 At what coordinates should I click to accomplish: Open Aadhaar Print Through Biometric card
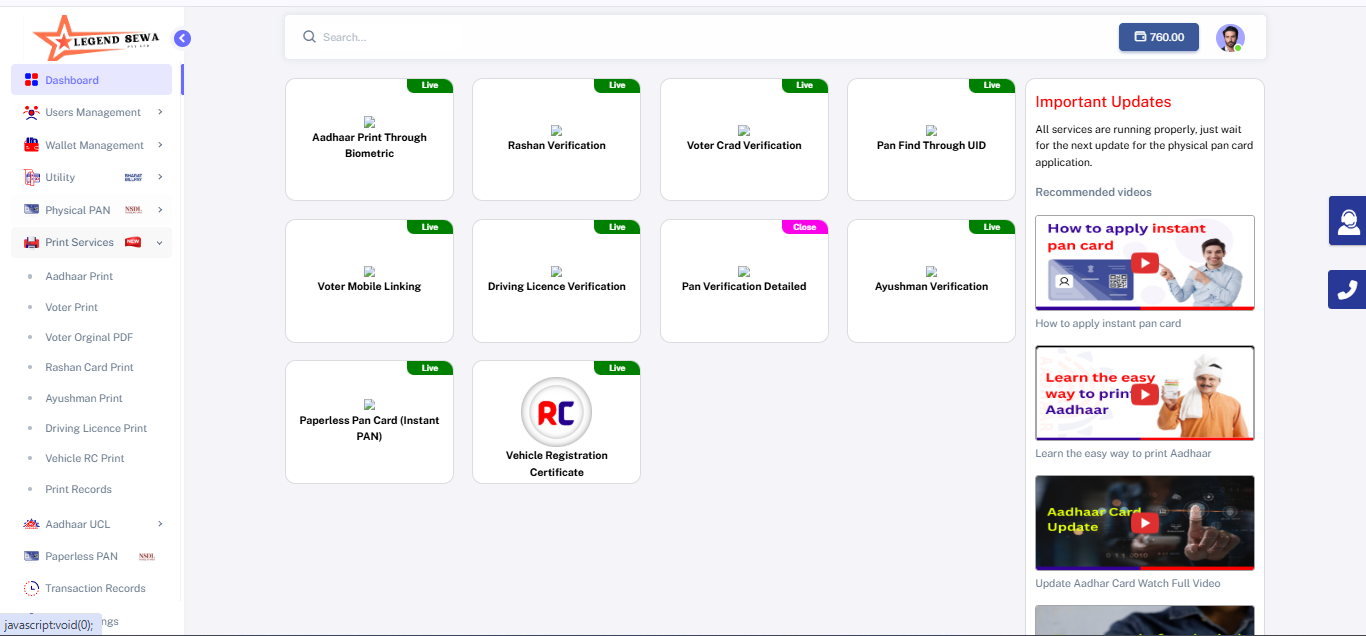pyautogui.click(x=369, y=140)
